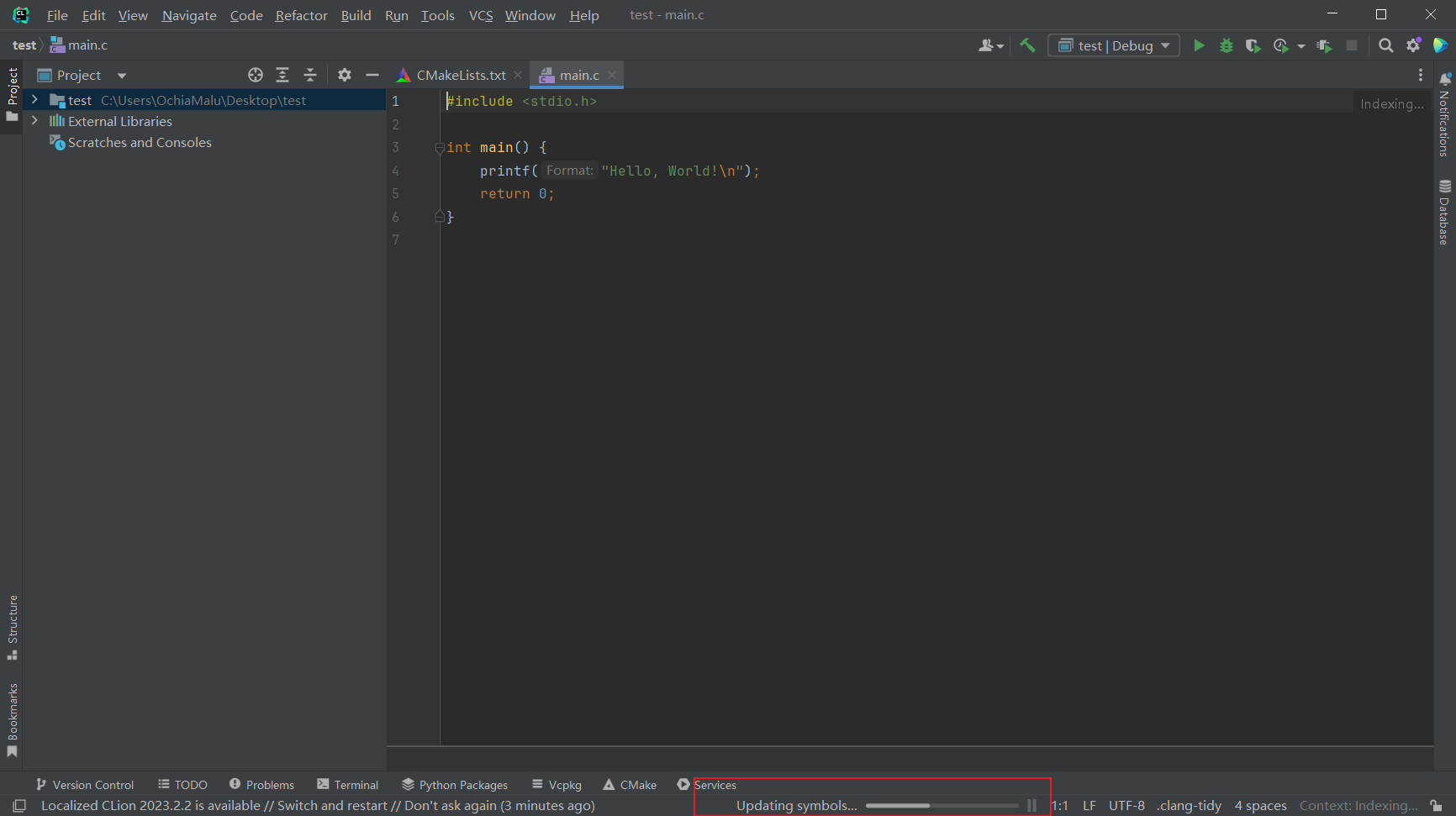Open the Build menu

[356, 15]
